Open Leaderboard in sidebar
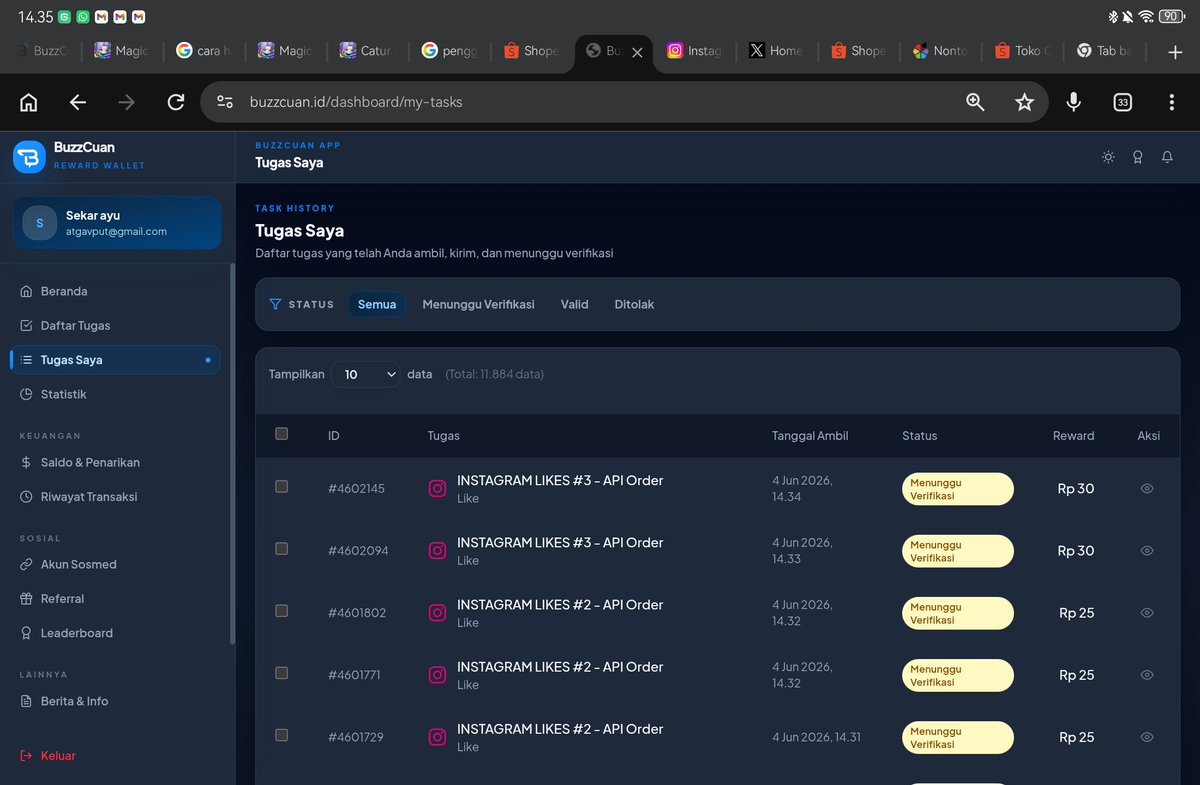This screenshot has width=1200, height=785. [115, 633]
